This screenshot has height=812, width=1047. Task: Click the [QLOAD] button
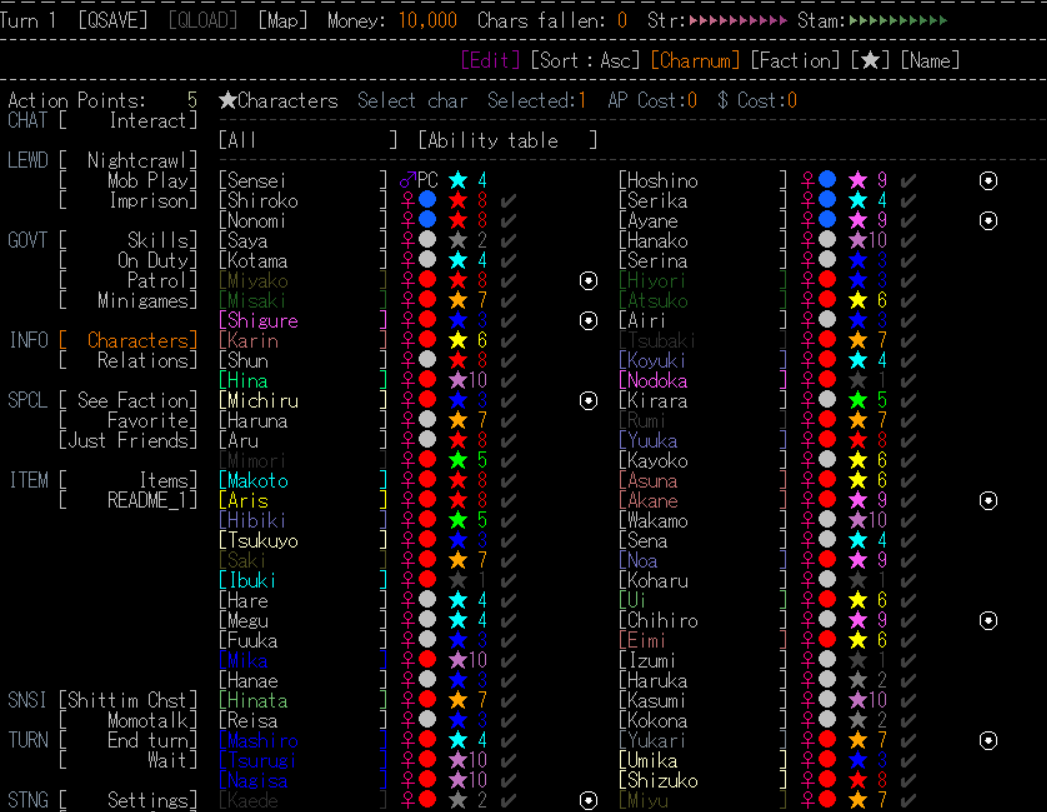203,21
